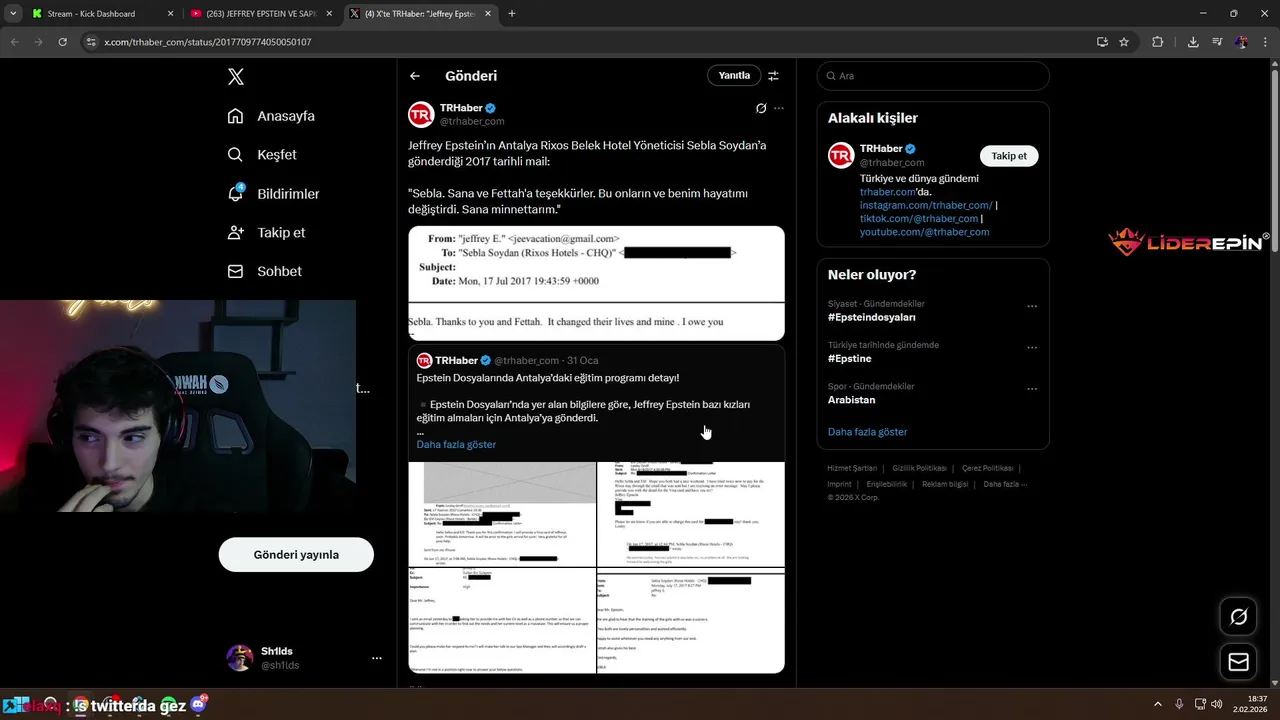Open a new browser tab
This screenshot has height=720, width=1280.
[x=512, y=14]
